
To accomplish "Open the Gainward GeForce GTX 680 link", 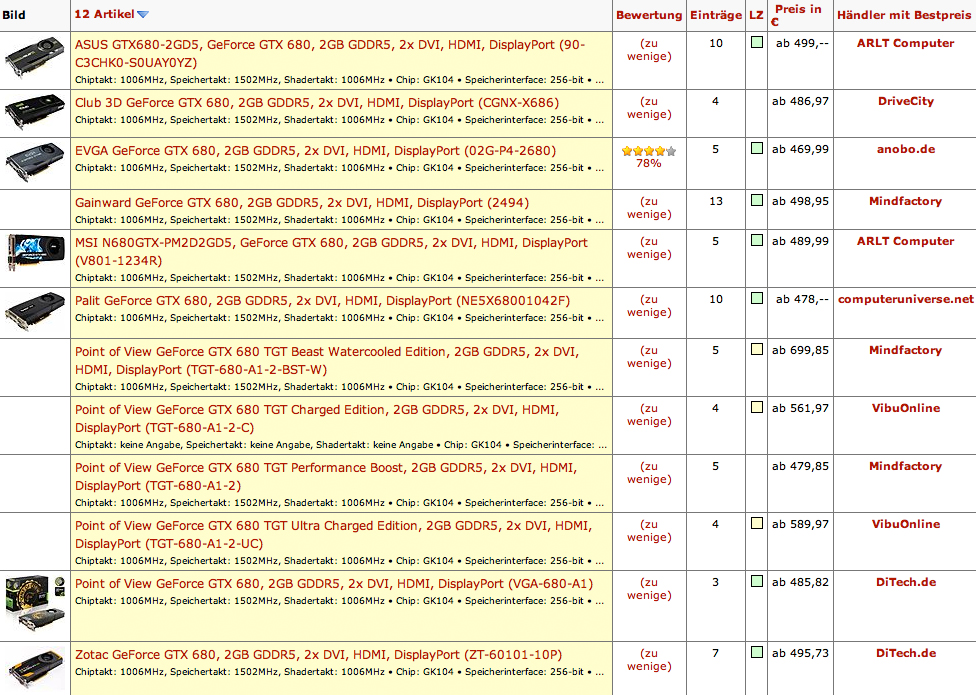I will click(x=302, y=203).
